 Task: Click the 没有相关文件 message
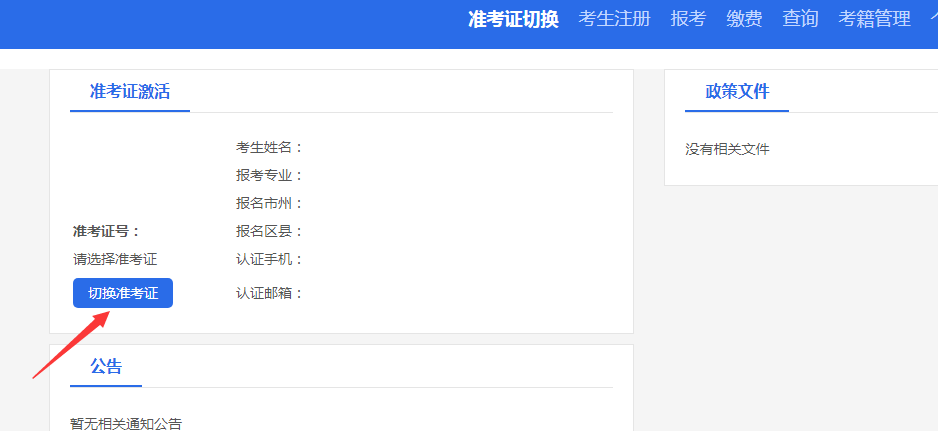click(x=727, y=150)
